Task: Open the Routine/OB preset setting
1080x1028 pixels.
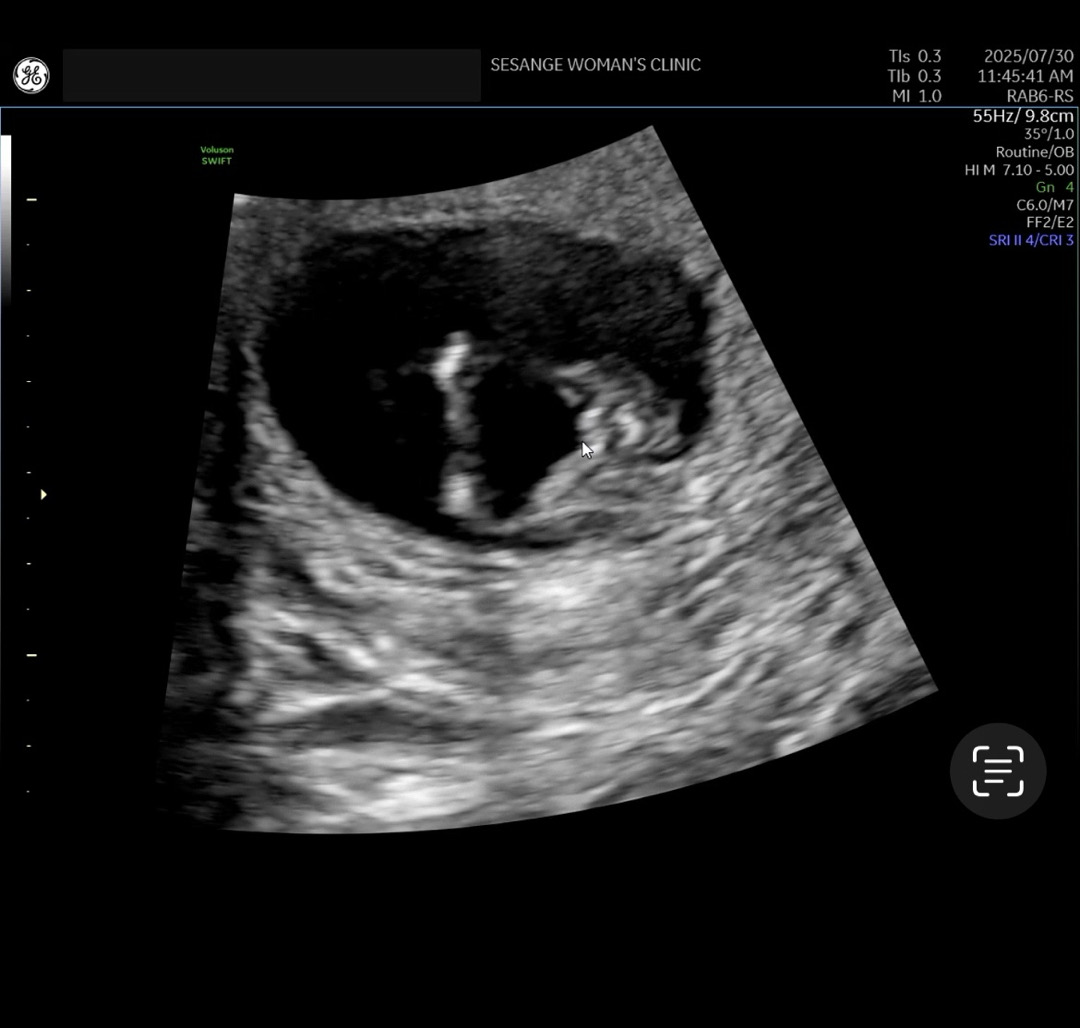Action: tap(1034, 152)
